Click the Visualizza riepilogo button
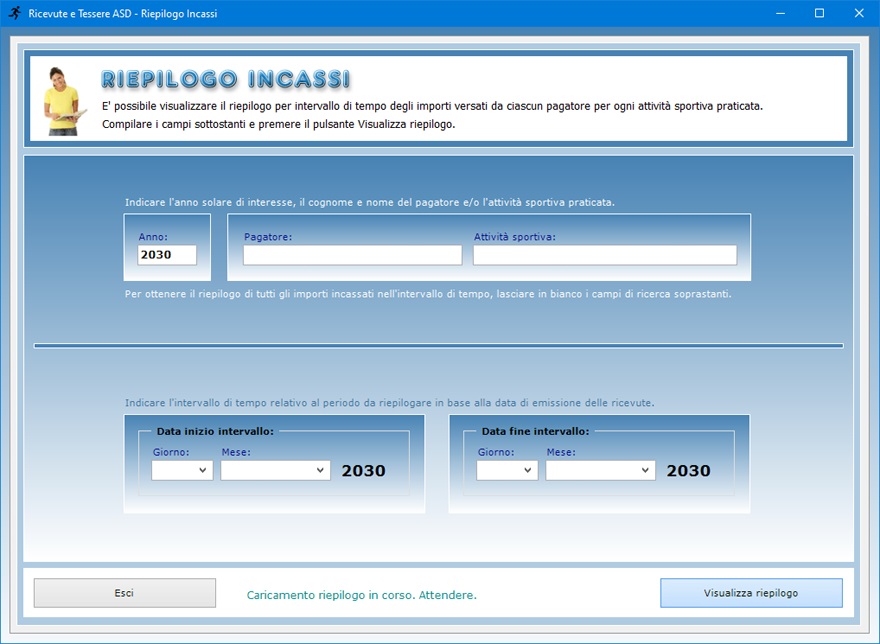880x644 pixels. pos(751,593)
